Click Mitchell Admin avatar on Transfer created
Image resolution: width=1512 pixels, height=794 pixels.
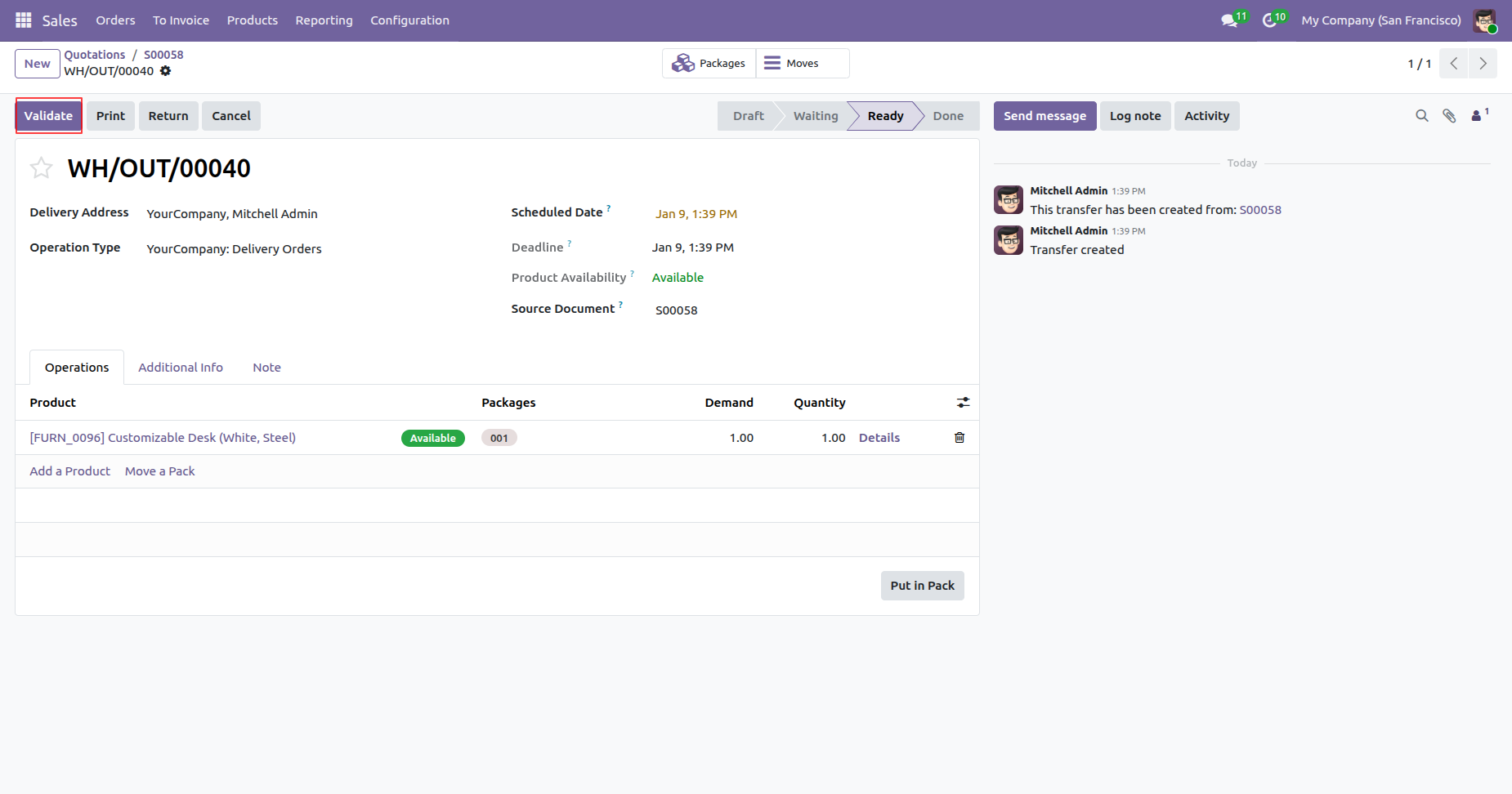[x=1009, y=240]
